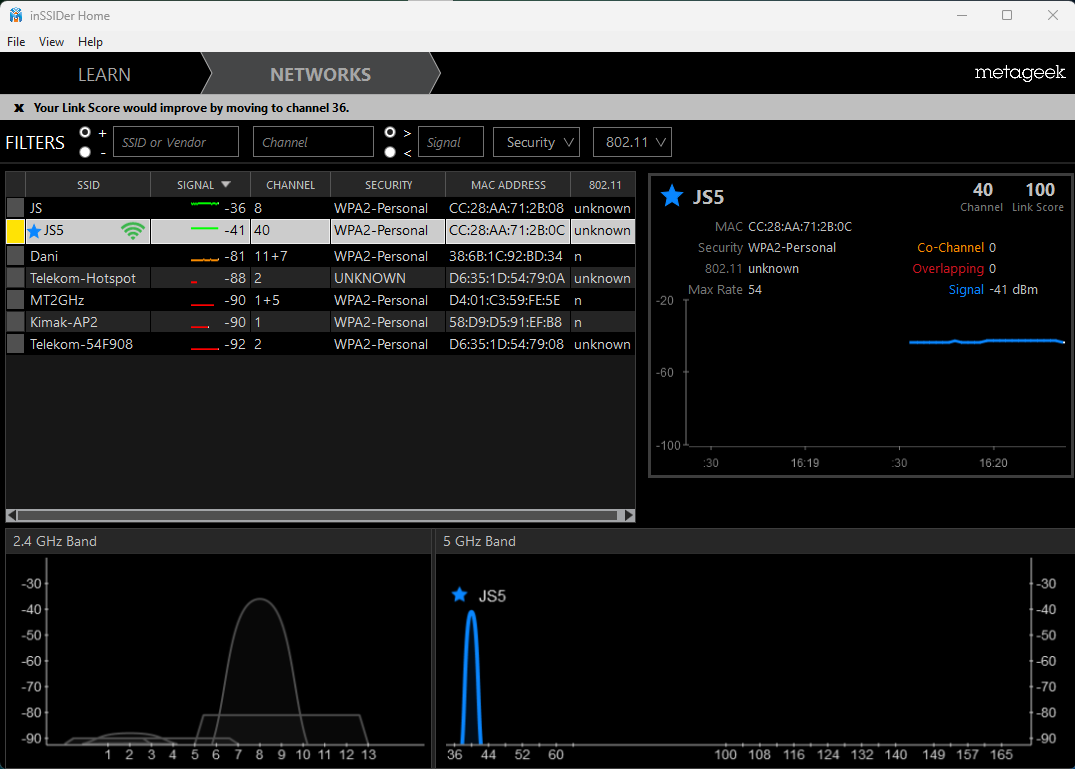The image size is (1075, 769).
Task: Click the large blue star in JS5 details panel
Action: pos(672,196)
